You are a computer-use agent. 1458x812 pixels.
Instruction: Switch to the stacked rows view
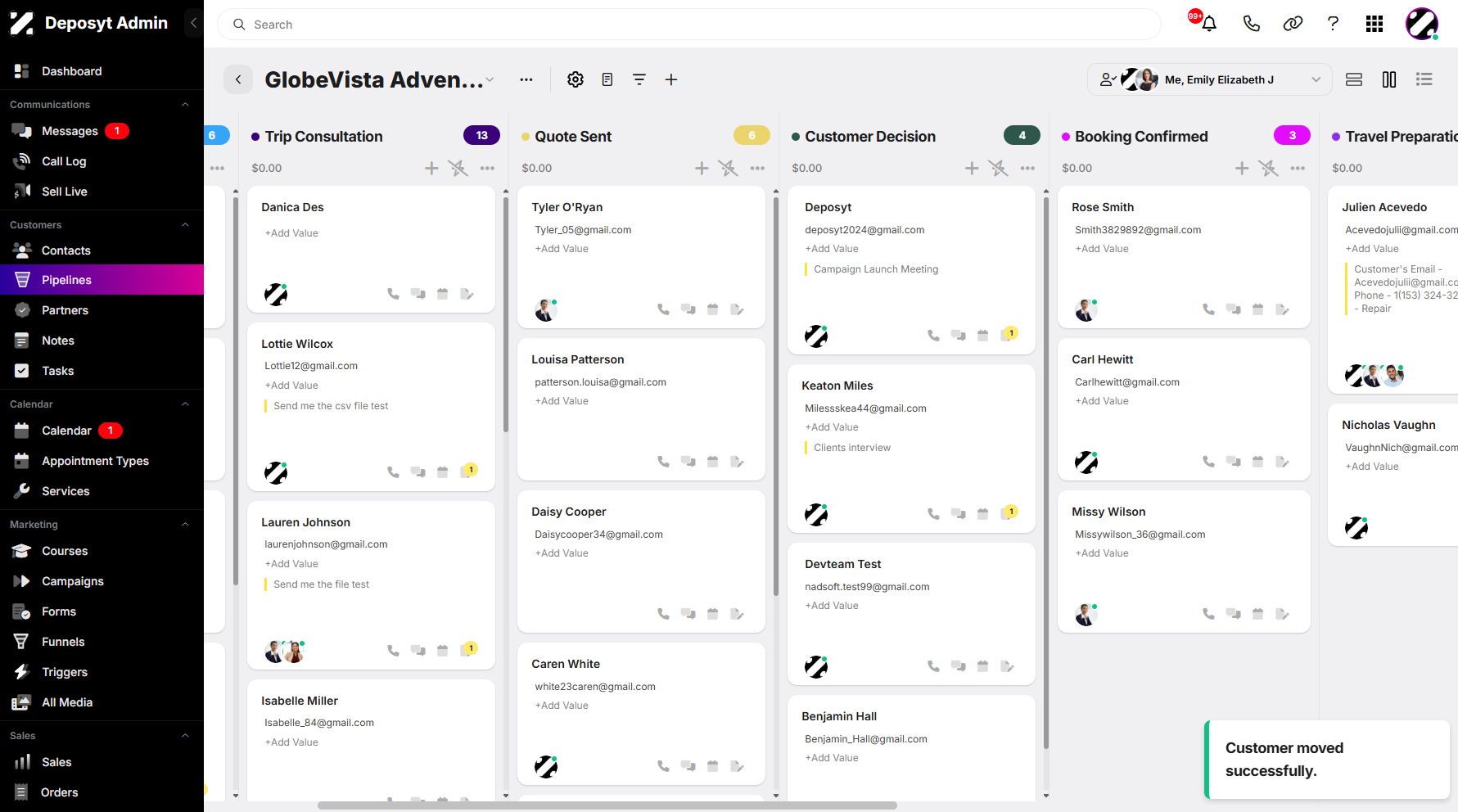click(1354, 79)
